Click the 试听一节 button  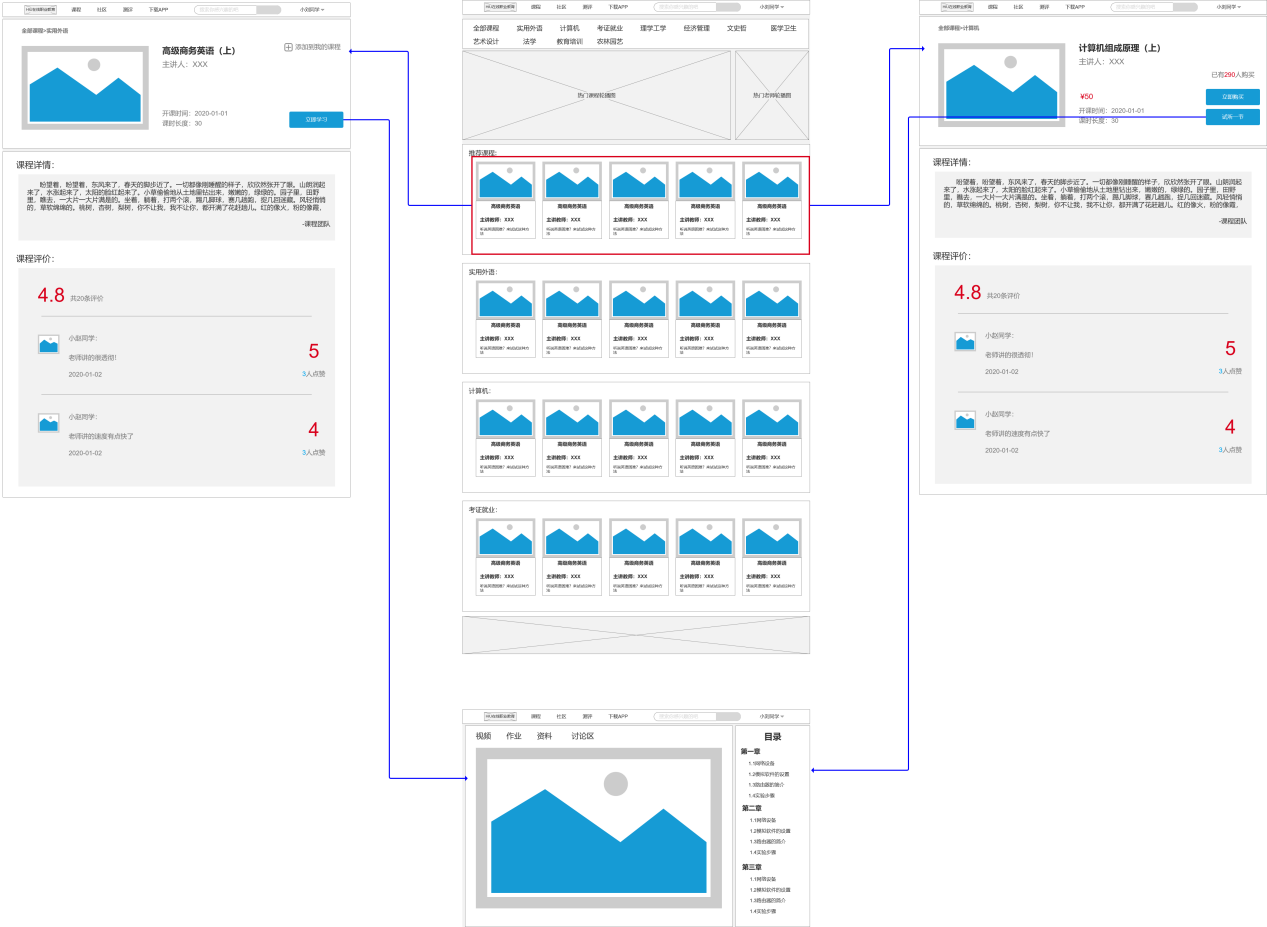[x=1233, y=117]
